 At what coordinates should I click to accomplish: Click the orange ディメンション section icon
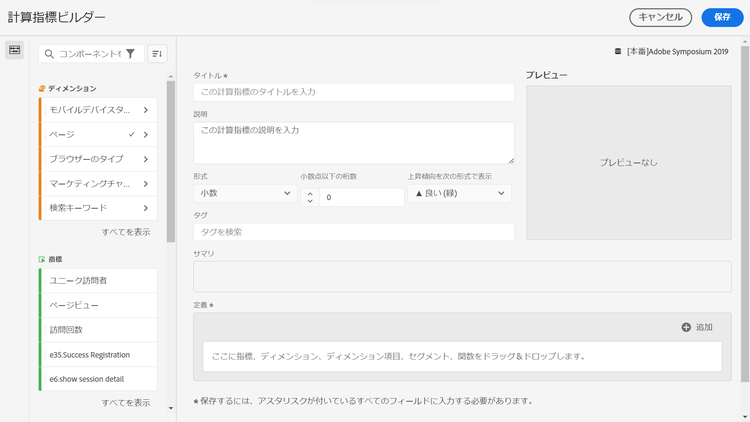(42, 89)
